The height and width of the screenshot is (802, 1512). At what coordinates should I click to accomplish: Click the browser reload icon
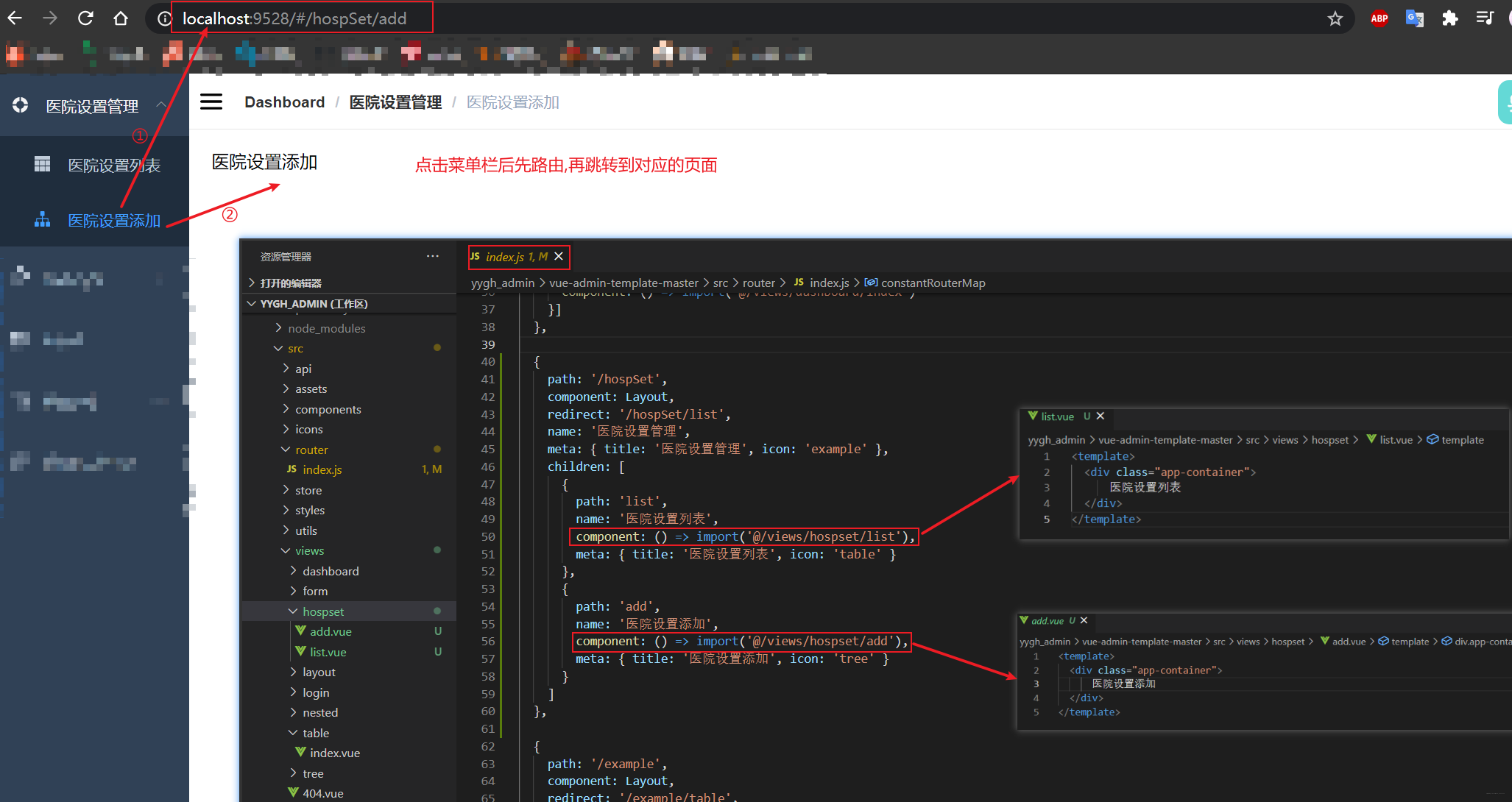[x=85, y=18]
